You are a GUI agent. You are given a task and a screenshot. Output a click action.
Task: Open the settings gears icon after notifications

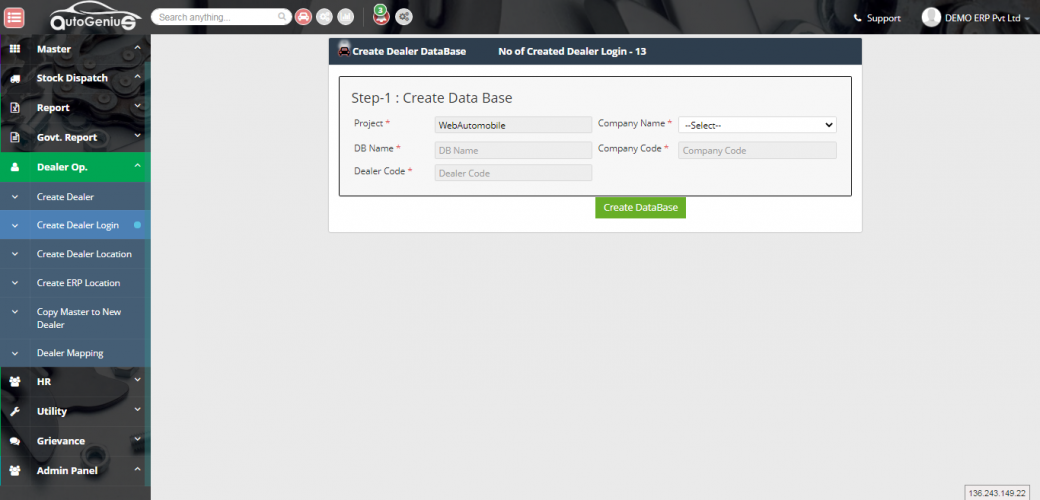[x=404, y=17]
